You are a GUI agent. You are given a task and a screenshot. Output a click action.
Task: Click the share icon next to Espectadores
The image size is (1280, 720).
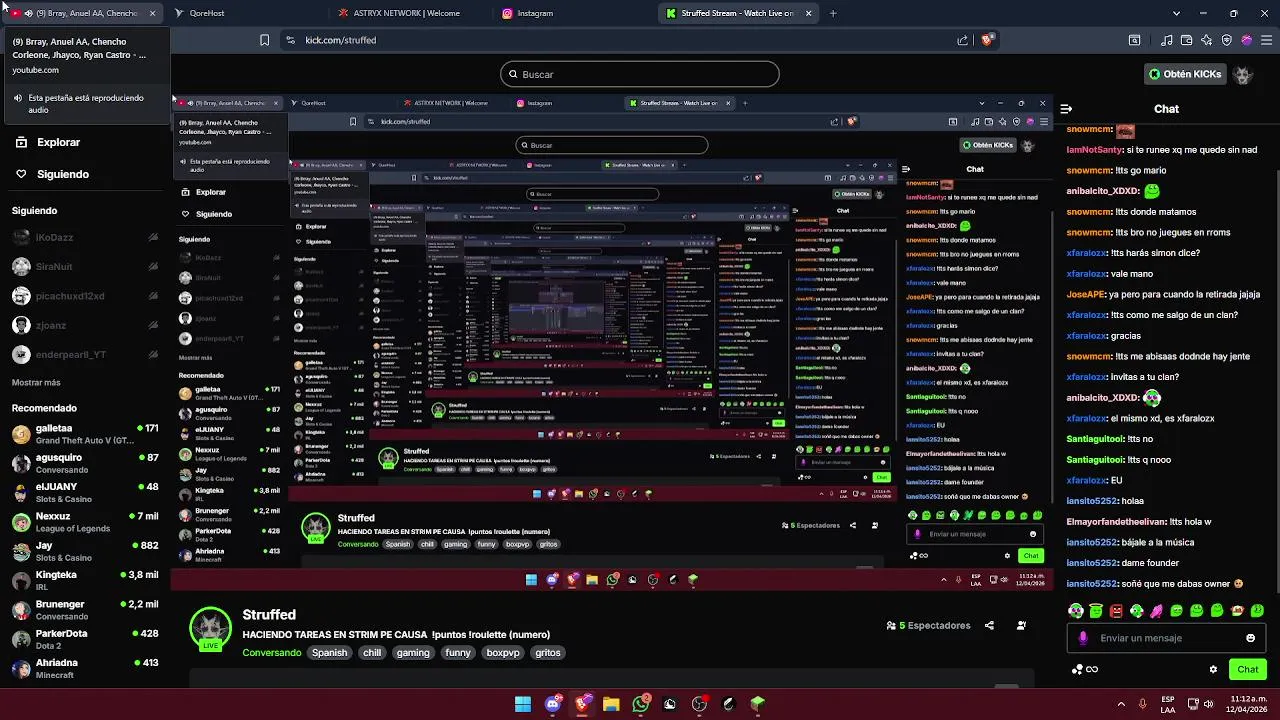coord(989,626)
